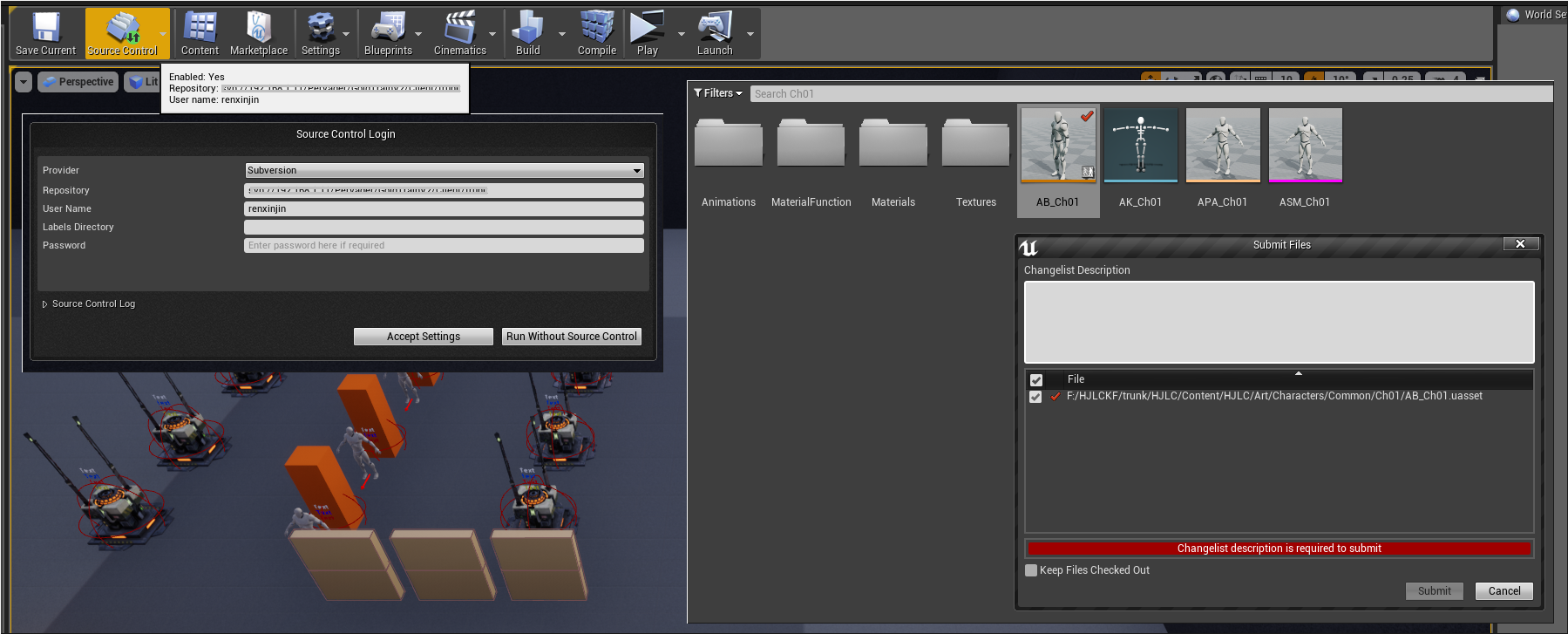The height and width of the screenshot is (634, 1568).
Task: Click the Save Current toolbar icon
Action: coord(45,34)
